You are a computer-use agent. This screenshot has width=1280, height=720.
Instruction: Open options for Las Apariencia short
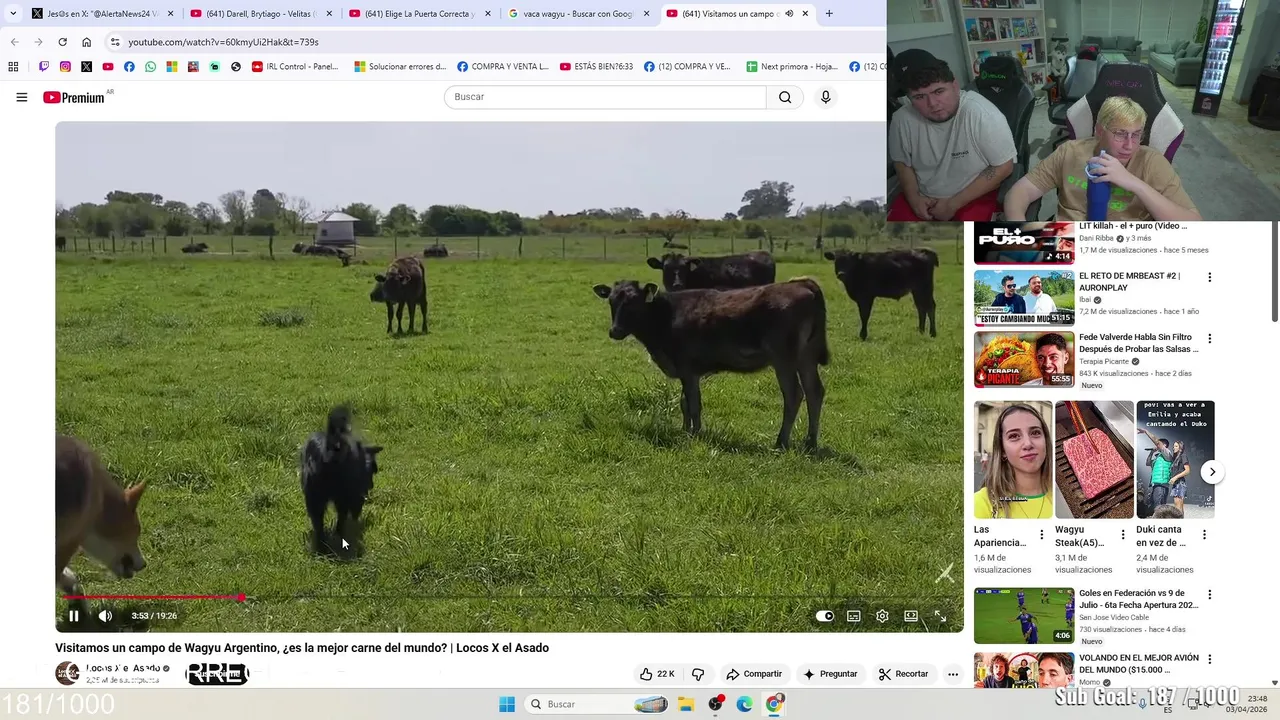1042,535
